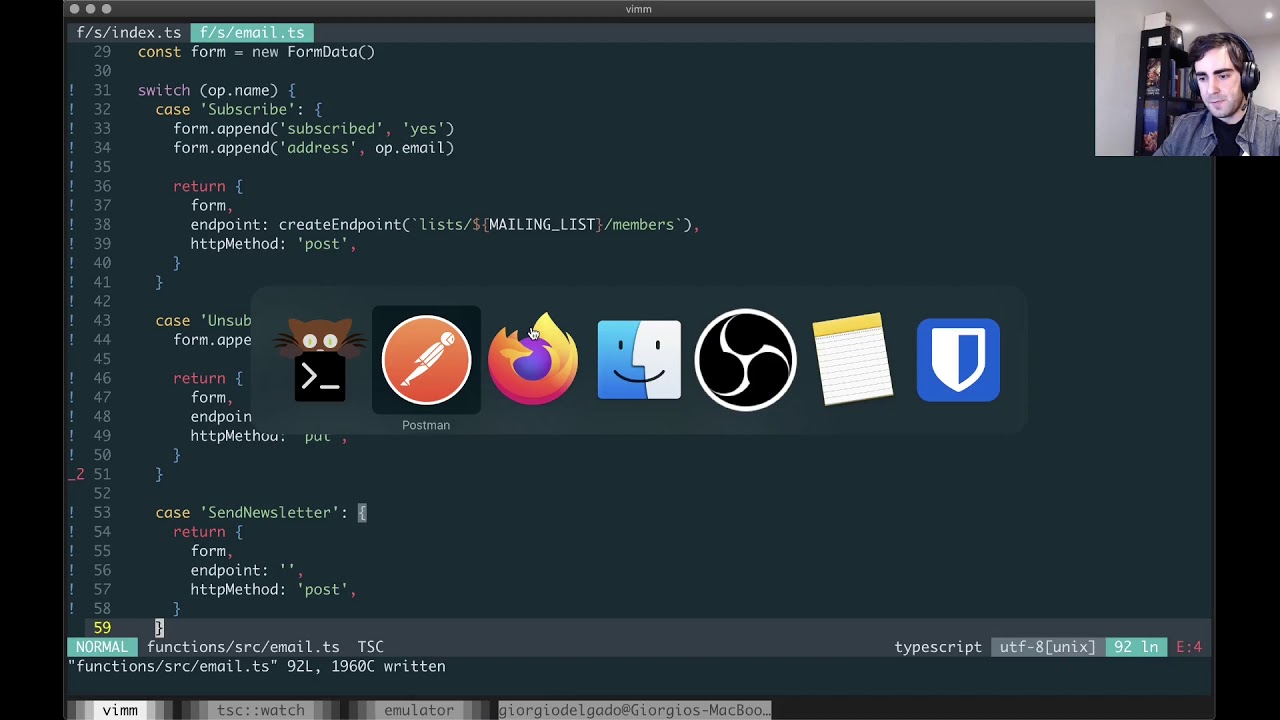Click the 92 ln line count indicator
Image resolution: width=1280 pixels, height=720 pixels.
pos(1135,647)
